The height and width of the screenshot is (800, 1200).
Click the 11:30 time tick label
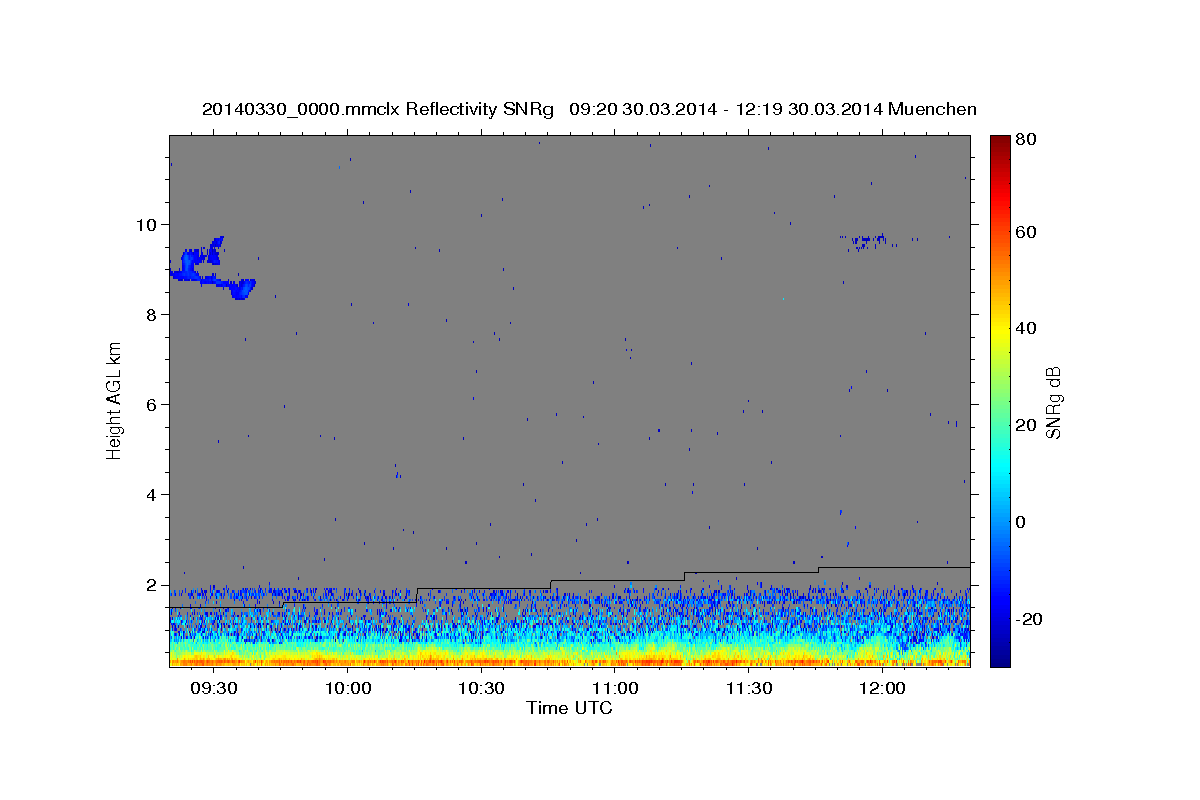748,689
